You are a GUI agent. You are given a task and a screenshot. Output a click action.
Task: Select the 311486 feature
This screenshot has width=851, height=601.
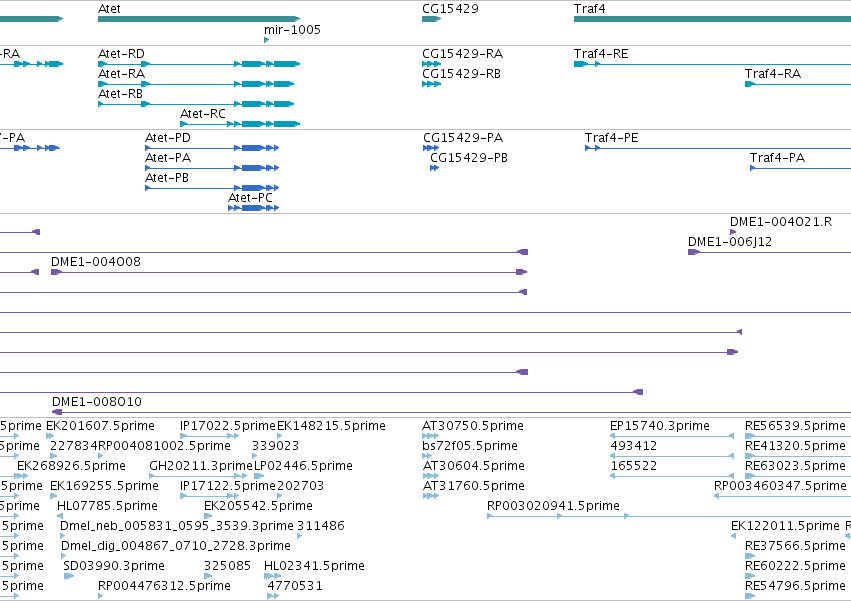300,536
